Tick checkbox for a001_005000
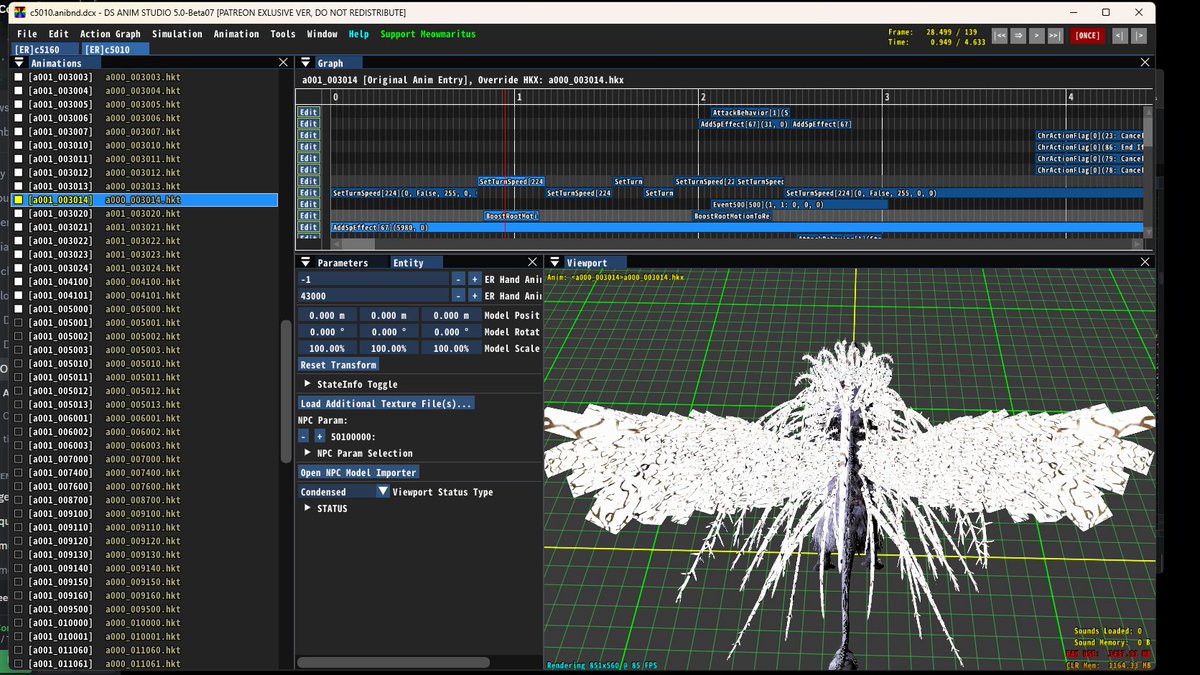Screen dimensions: 1200x675 (17, 309)
